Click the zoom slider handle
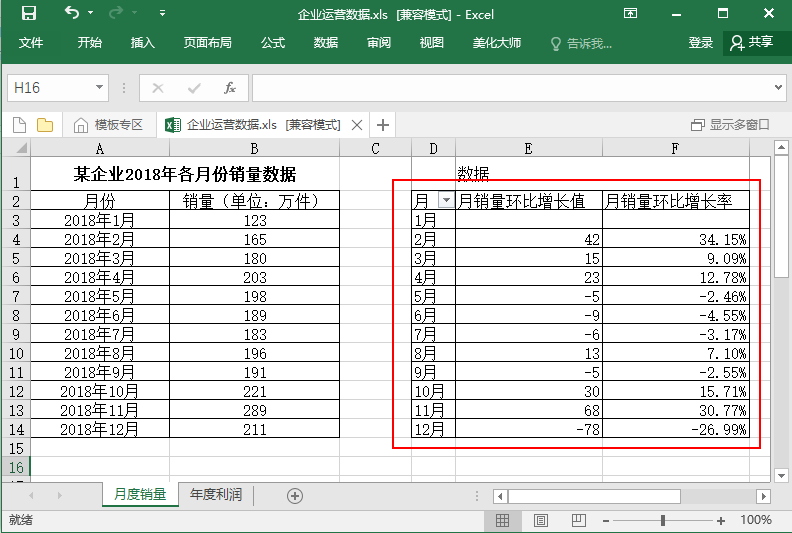The height and width of the screenshot is (533, 792). click(663, 520)
